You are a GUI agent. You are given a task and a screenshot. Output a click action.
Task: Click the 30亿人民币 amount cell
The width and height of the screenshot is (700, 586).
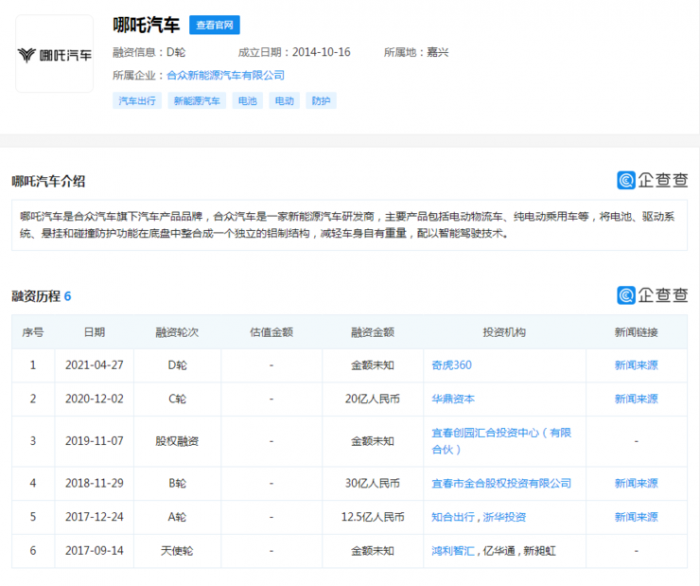373,483
